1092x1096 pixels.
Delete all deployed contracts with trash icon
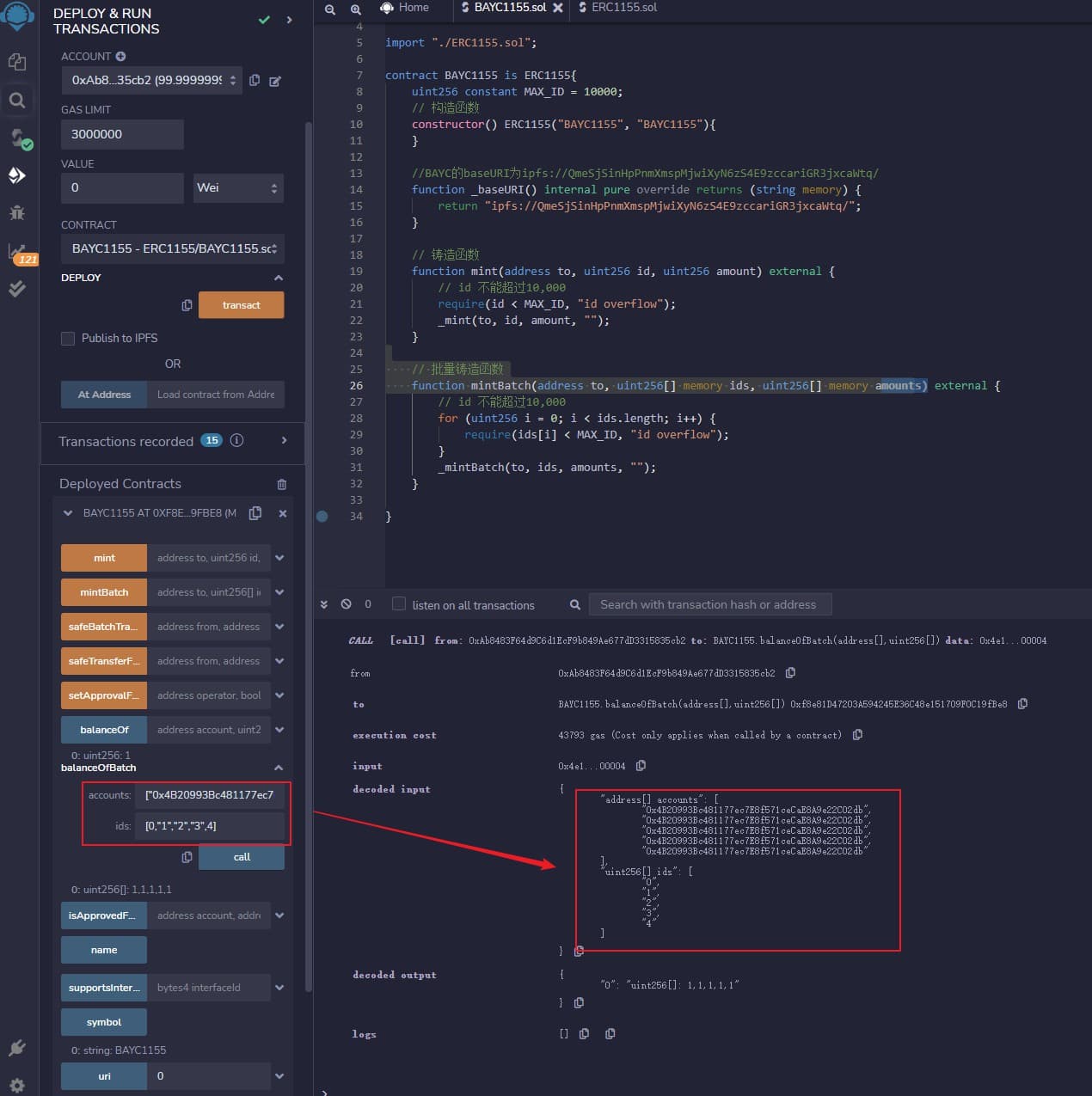click(x=281, y=485)
